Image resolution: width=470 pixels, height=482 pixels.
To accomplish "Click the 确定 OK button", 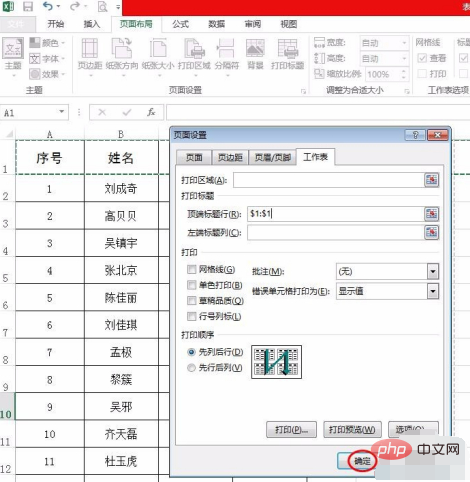I will pos(362,461).
